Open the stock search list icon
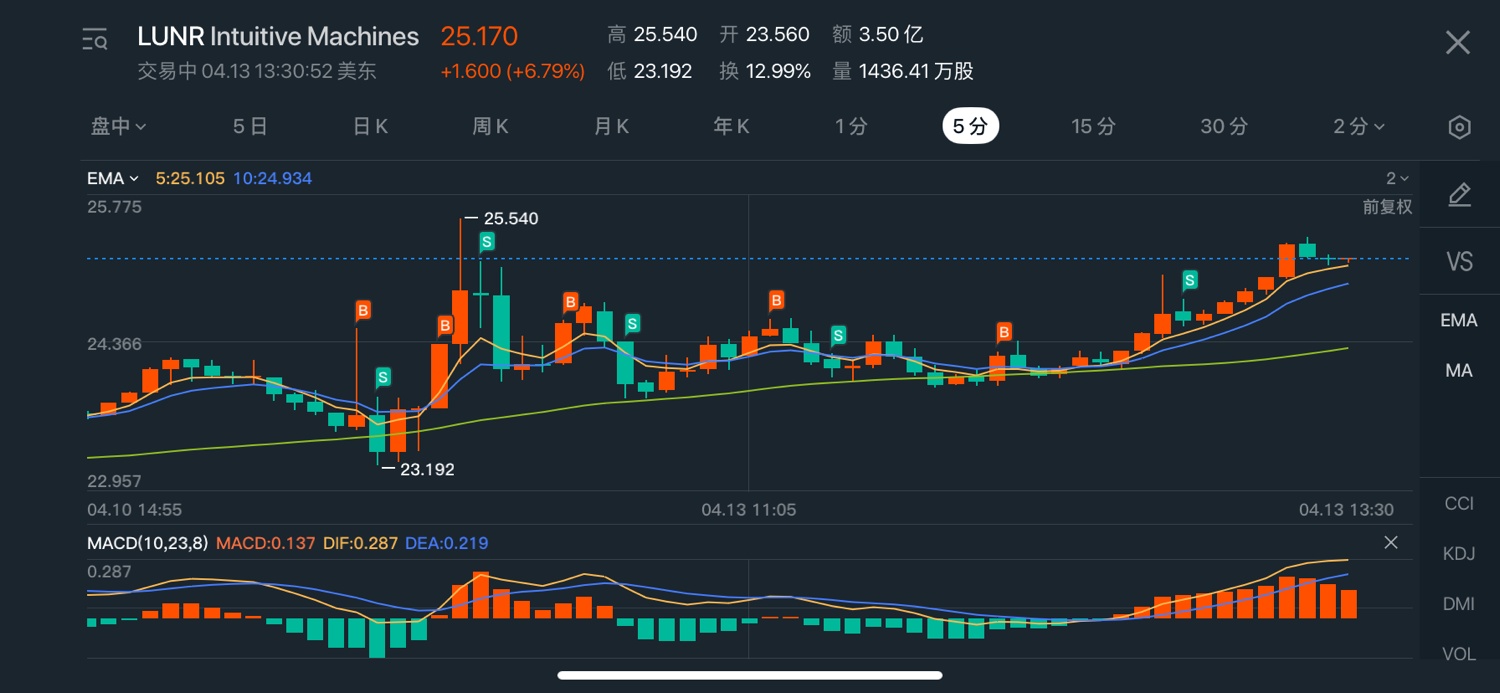Image resolution: width=1500 pixels, height=693 pixels. pyautogui.click(x=95, y=40)
